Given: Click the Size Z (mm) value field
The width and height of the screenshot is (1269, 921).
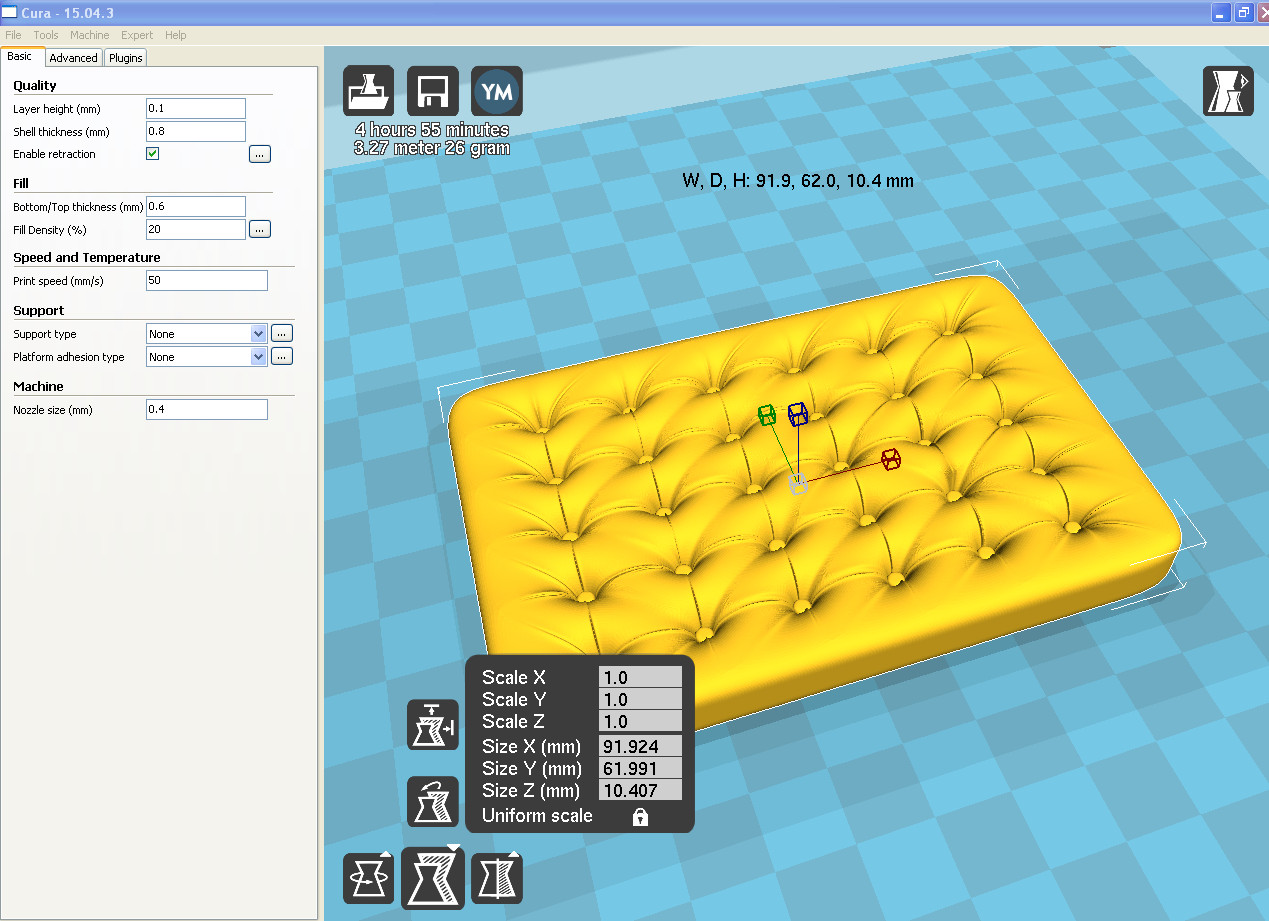Looking at the screenshot, I should click(x=640, y=790).
